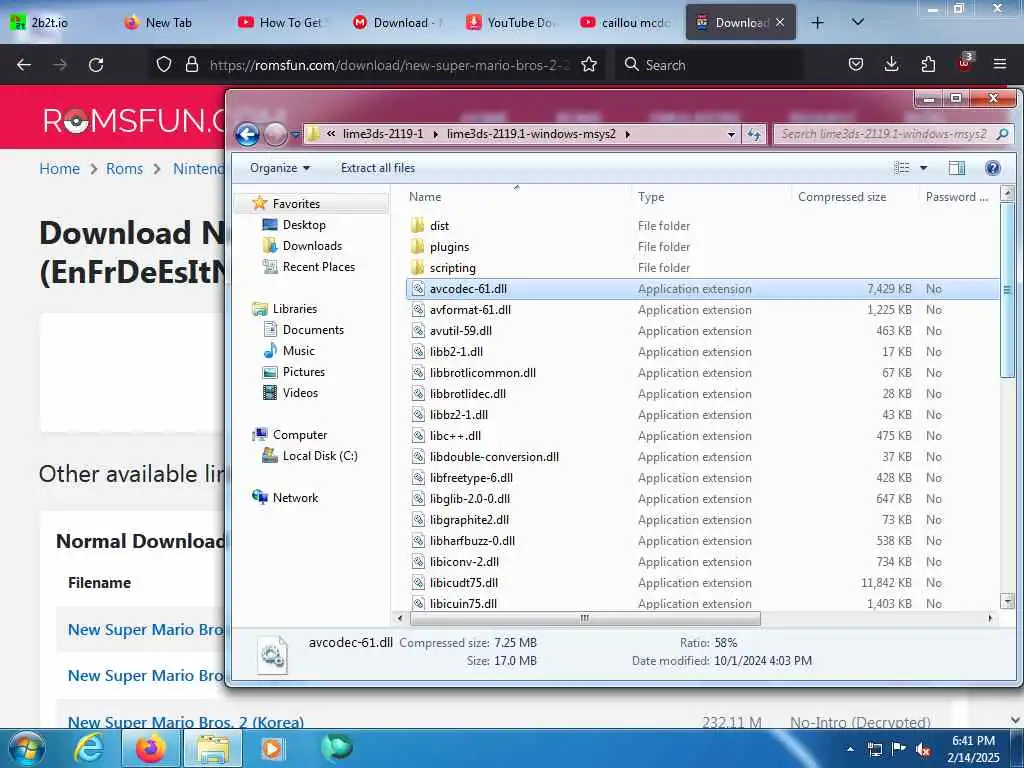Click the Explorer back arrow button
Screen dimensions: 1024x768
click(x=248, y=135)
